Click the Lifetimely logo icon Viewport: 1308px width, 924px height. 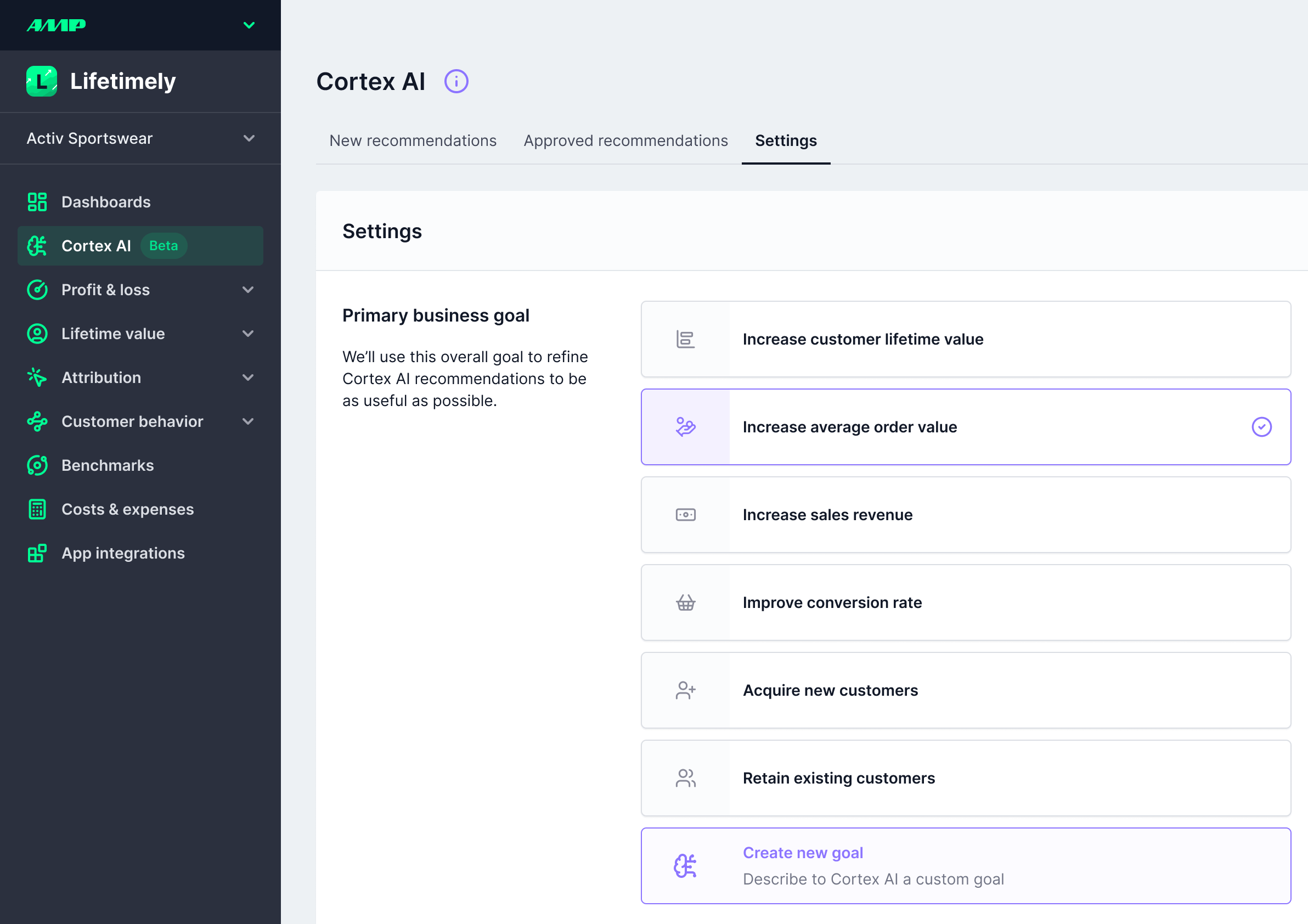[x=42, y=81]
